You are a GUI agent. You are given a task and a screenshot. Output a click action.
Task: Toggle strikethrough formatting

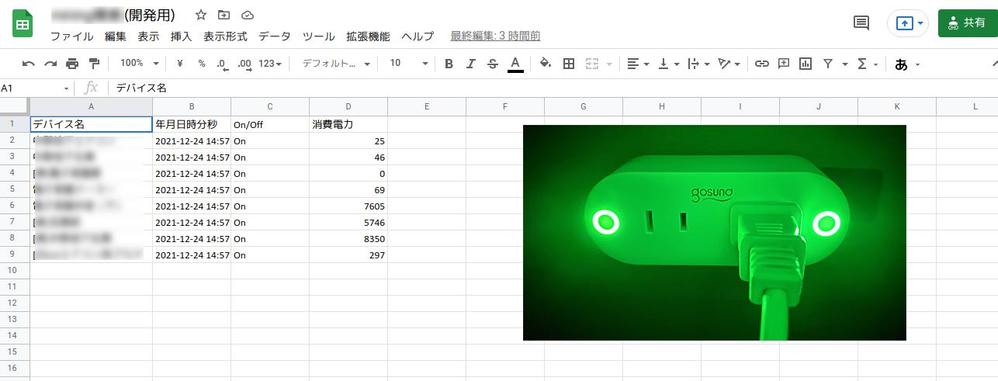tap(493, 64)
